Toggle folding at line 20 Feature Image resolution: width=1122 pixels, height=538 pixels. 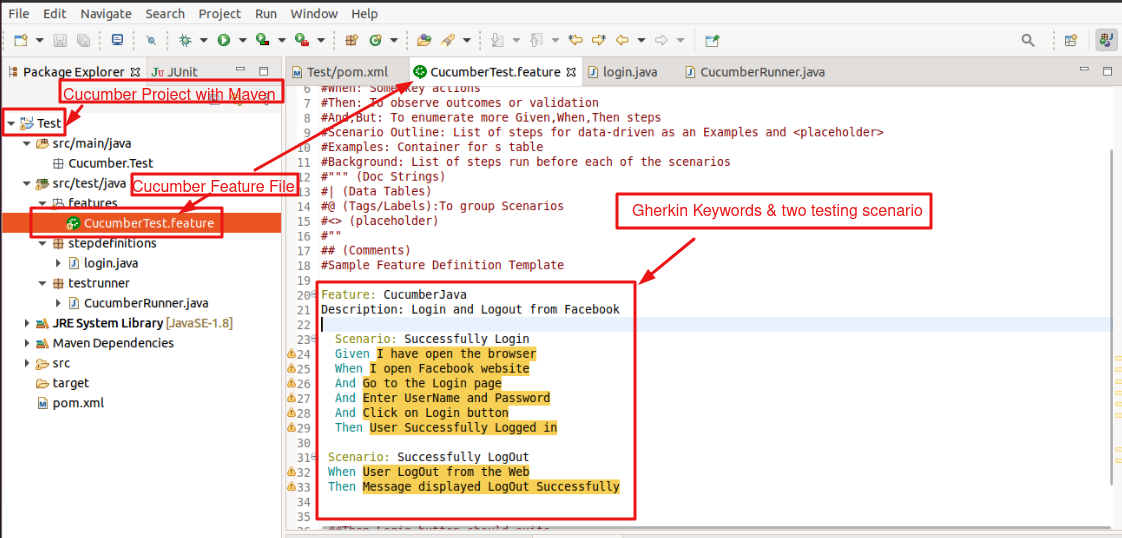click(313, 295)
